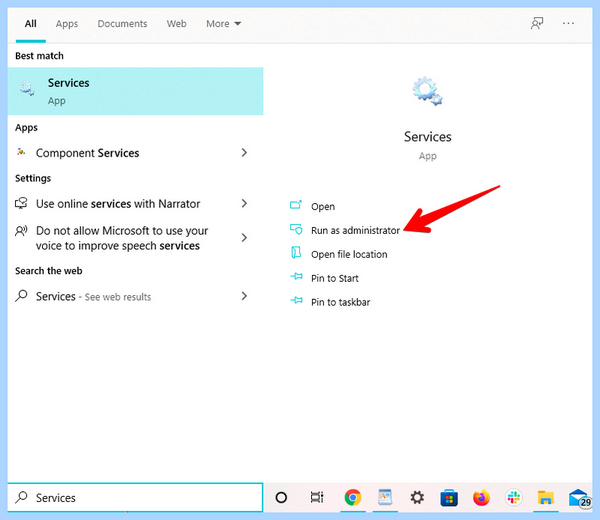Open the three-dot options menu
Image resolution: width=600 pixels, height=520 pixels.
pyautogui.click(x=568, y=23)
